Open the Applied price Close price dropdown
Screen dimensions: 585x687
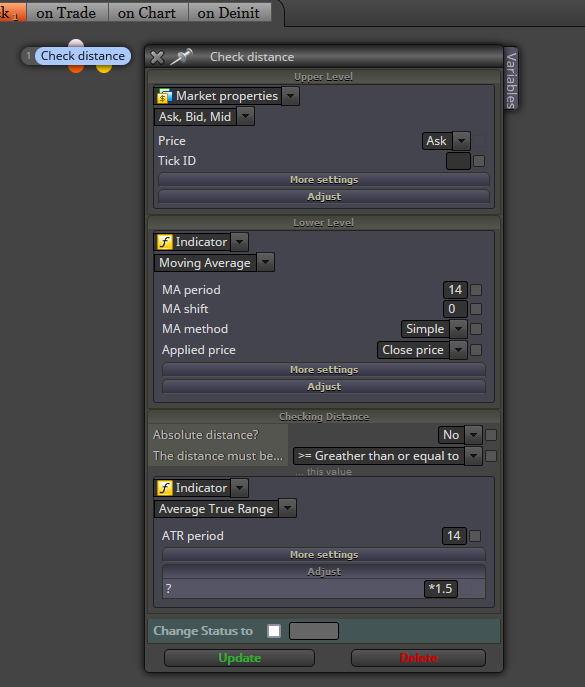458,350
